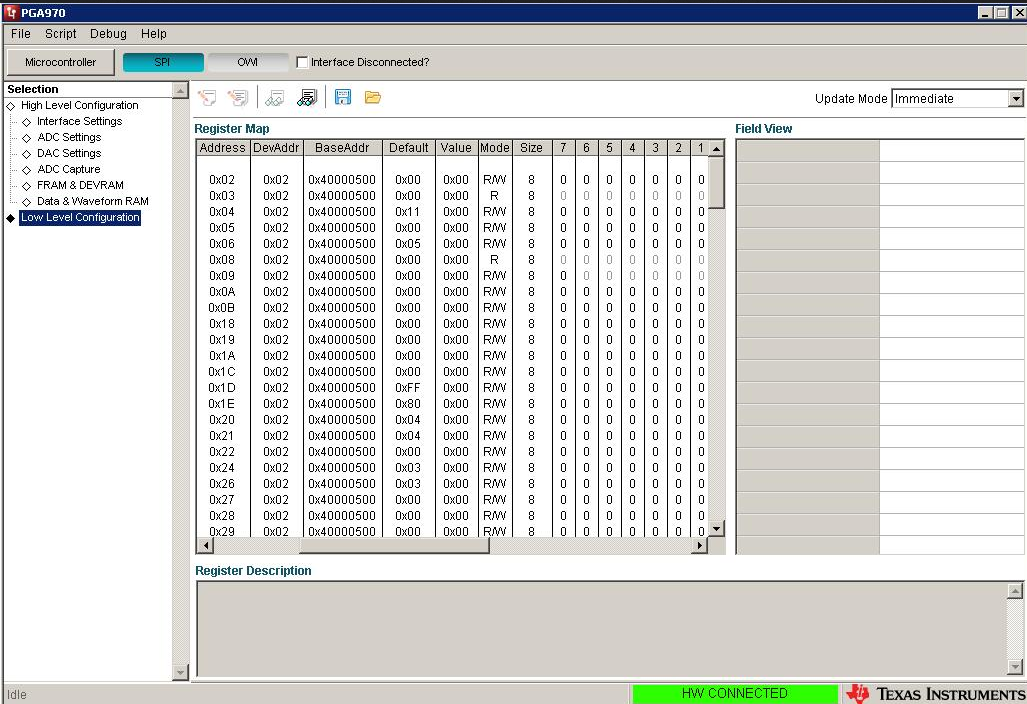
Task: Click Register Map scroll up arrow
Action: pos(717,149)
